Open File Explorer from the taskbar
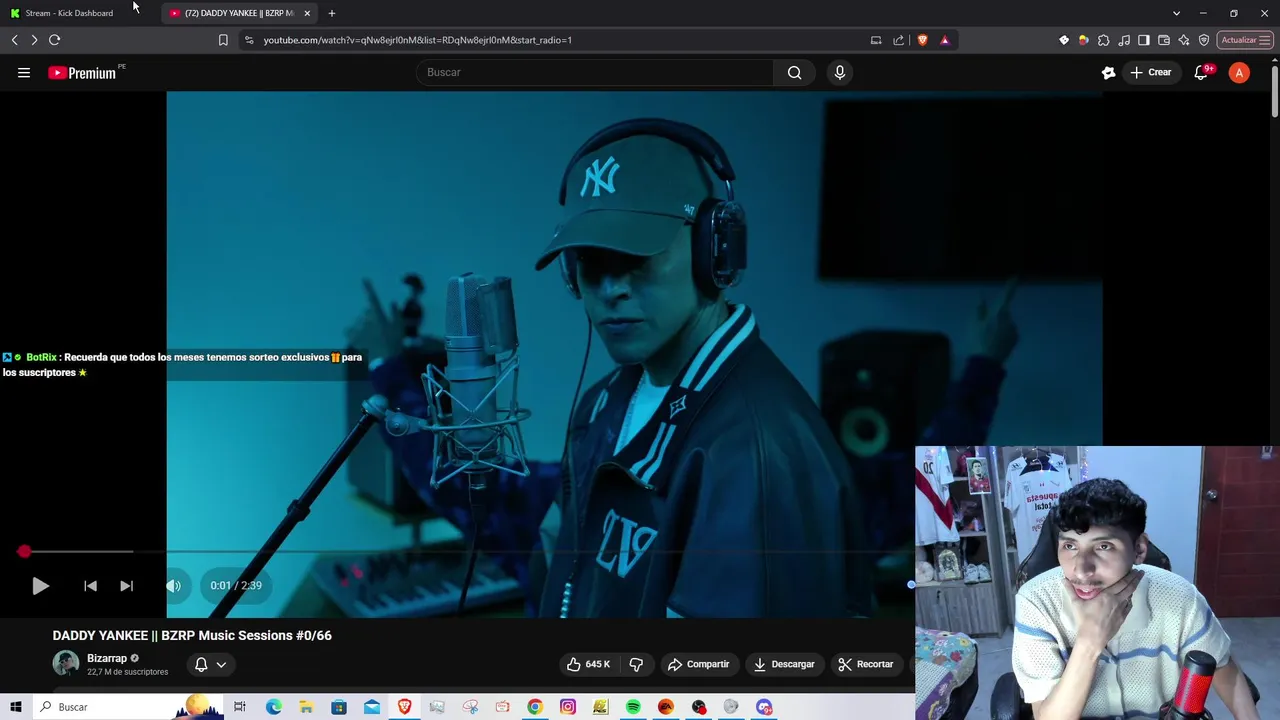 click(306, 707)
